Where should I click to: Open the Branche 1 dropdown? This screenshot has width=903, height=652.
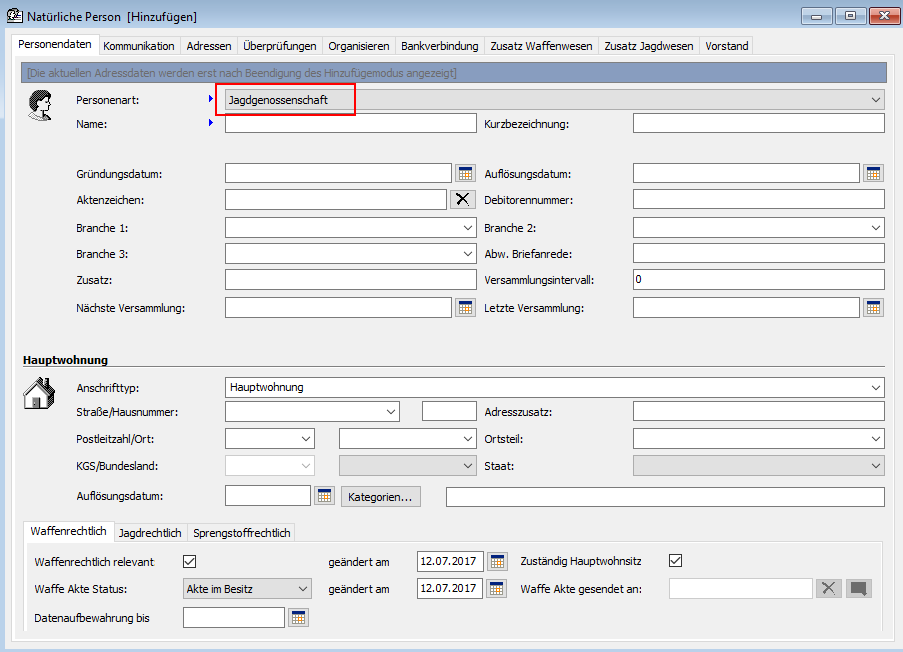pos(468,228)
